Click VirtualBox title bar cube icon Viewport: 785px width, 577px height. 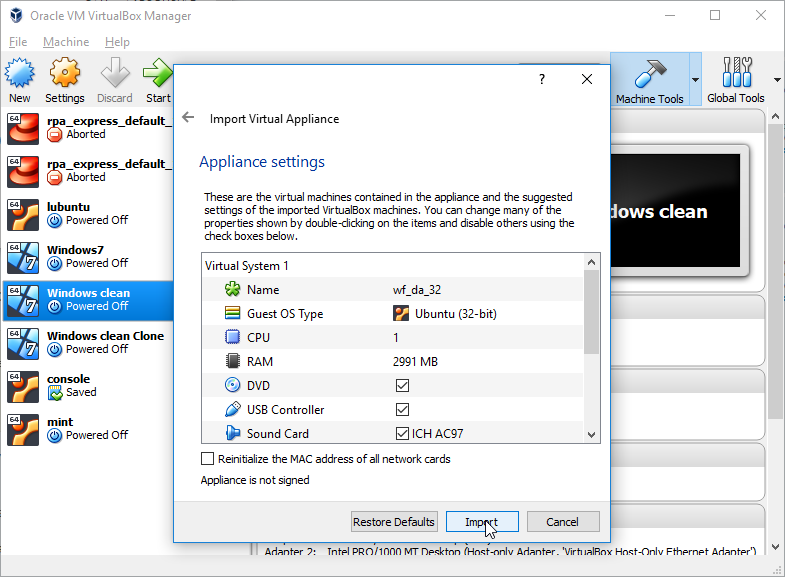point(16,16)
